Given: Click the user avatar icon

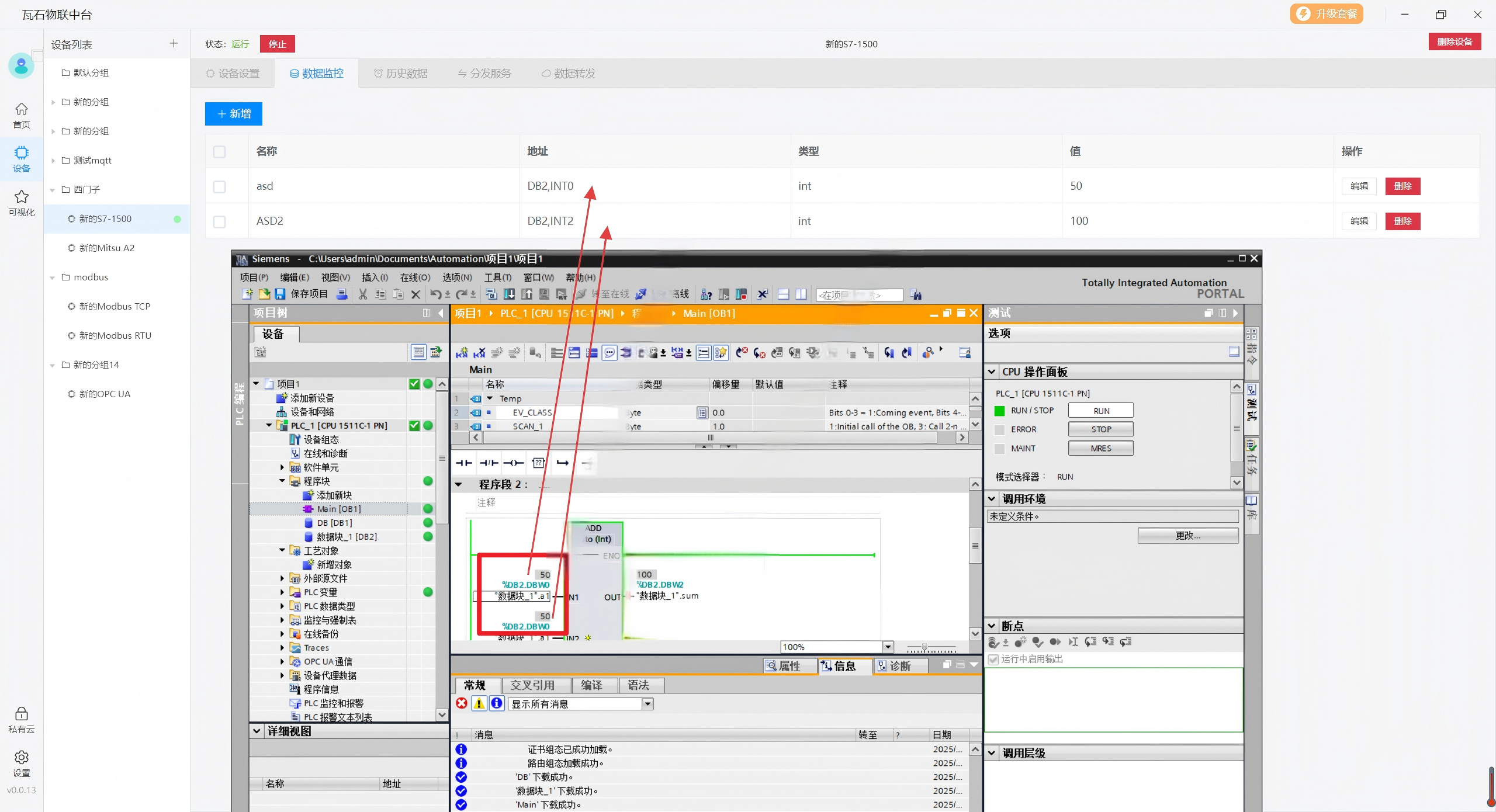Looking at the screenshot, I should coord(21,65).
